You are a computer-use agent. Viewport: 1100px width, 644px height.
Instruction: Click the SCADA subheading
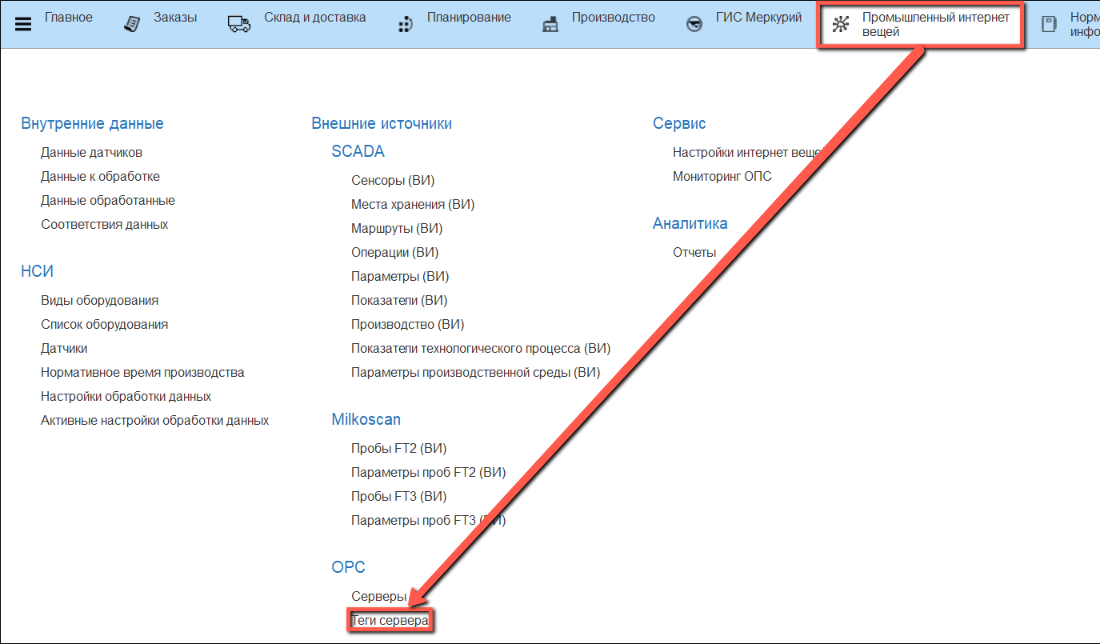pyautogui.click(x=358, y=152)
